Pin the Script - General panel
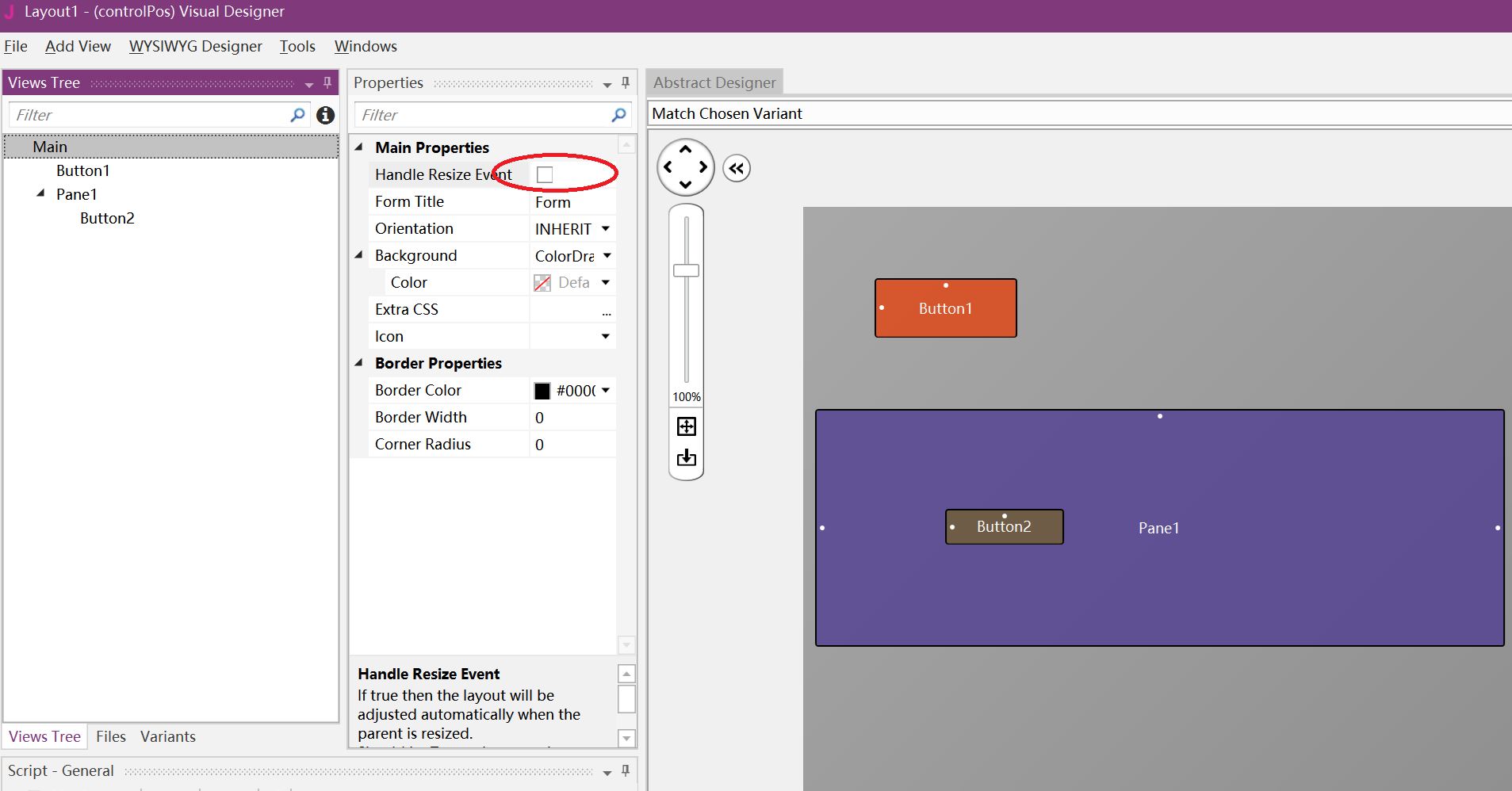Screen dimensions: 1512x791 point(626,770)
